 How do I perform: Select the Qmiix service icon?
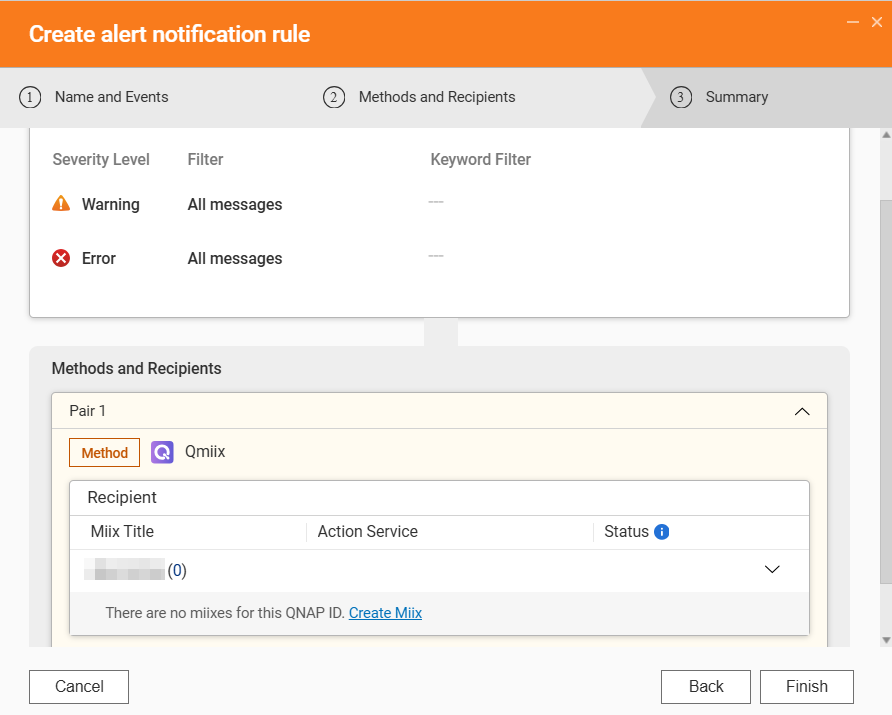(162, 452)
